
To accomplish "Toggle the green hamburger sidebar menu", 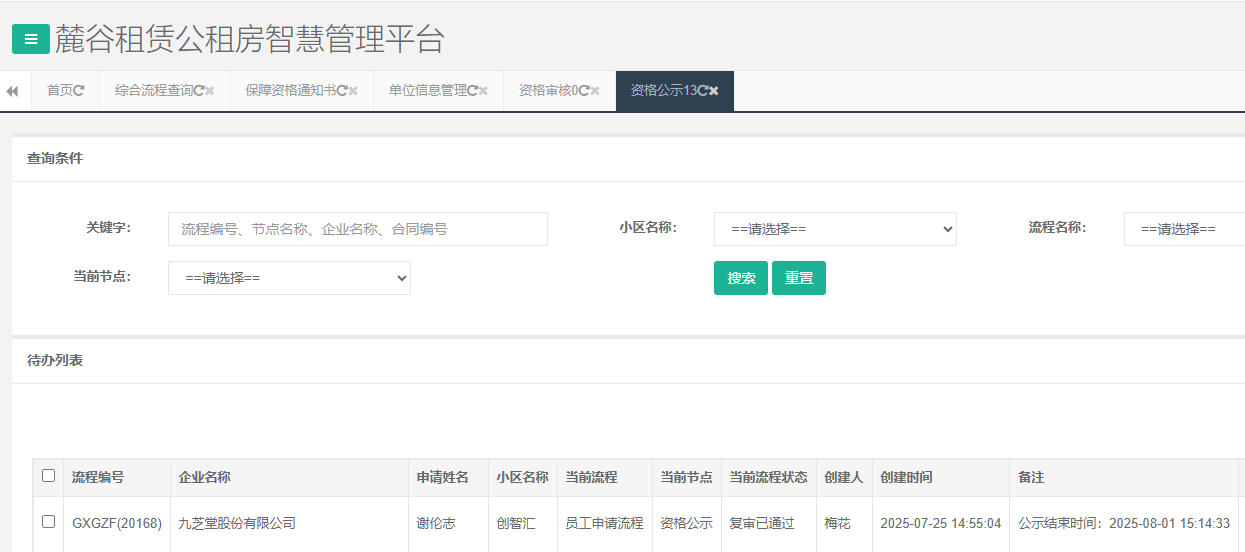I will click(x=31, y=39).
